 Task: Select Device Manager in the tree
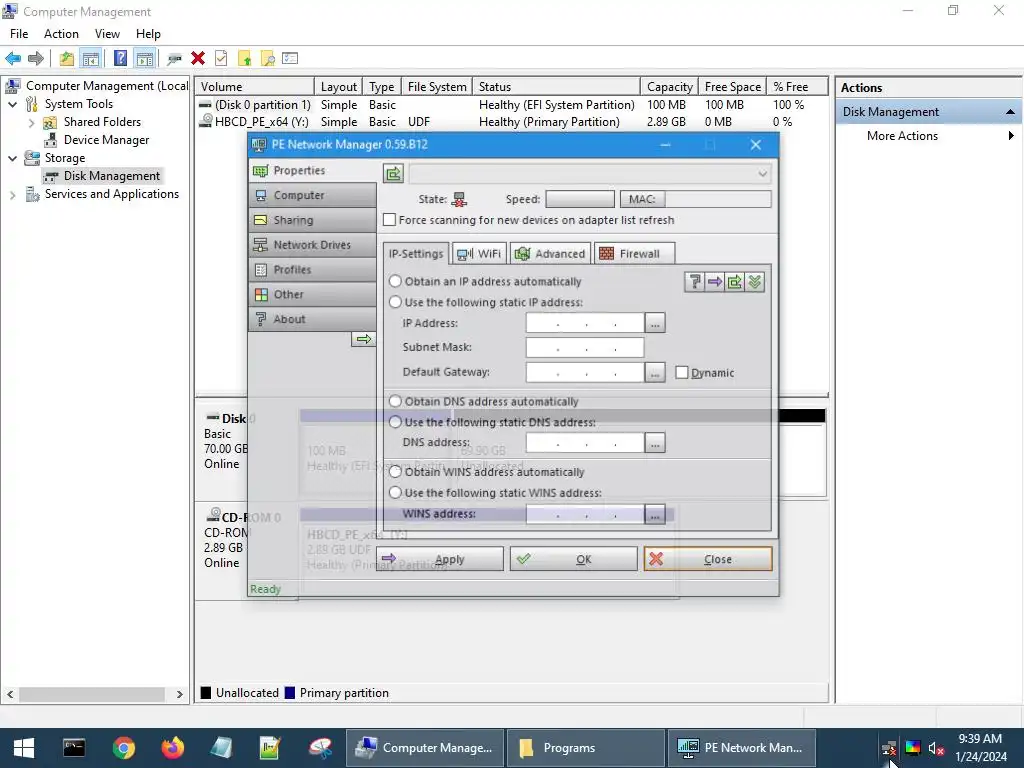(x=106, y=140)
